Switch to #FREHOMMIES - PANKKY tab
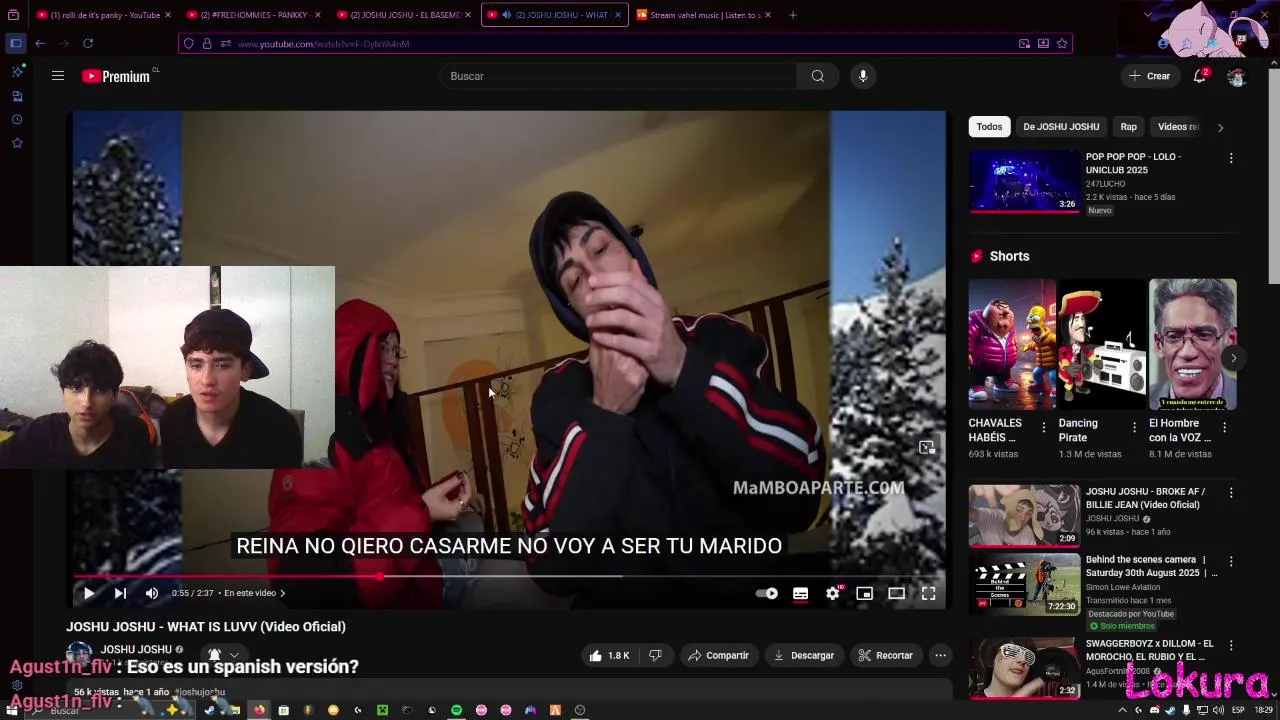The height and width of the screenshot is (720, 1280). coord(255,15)
